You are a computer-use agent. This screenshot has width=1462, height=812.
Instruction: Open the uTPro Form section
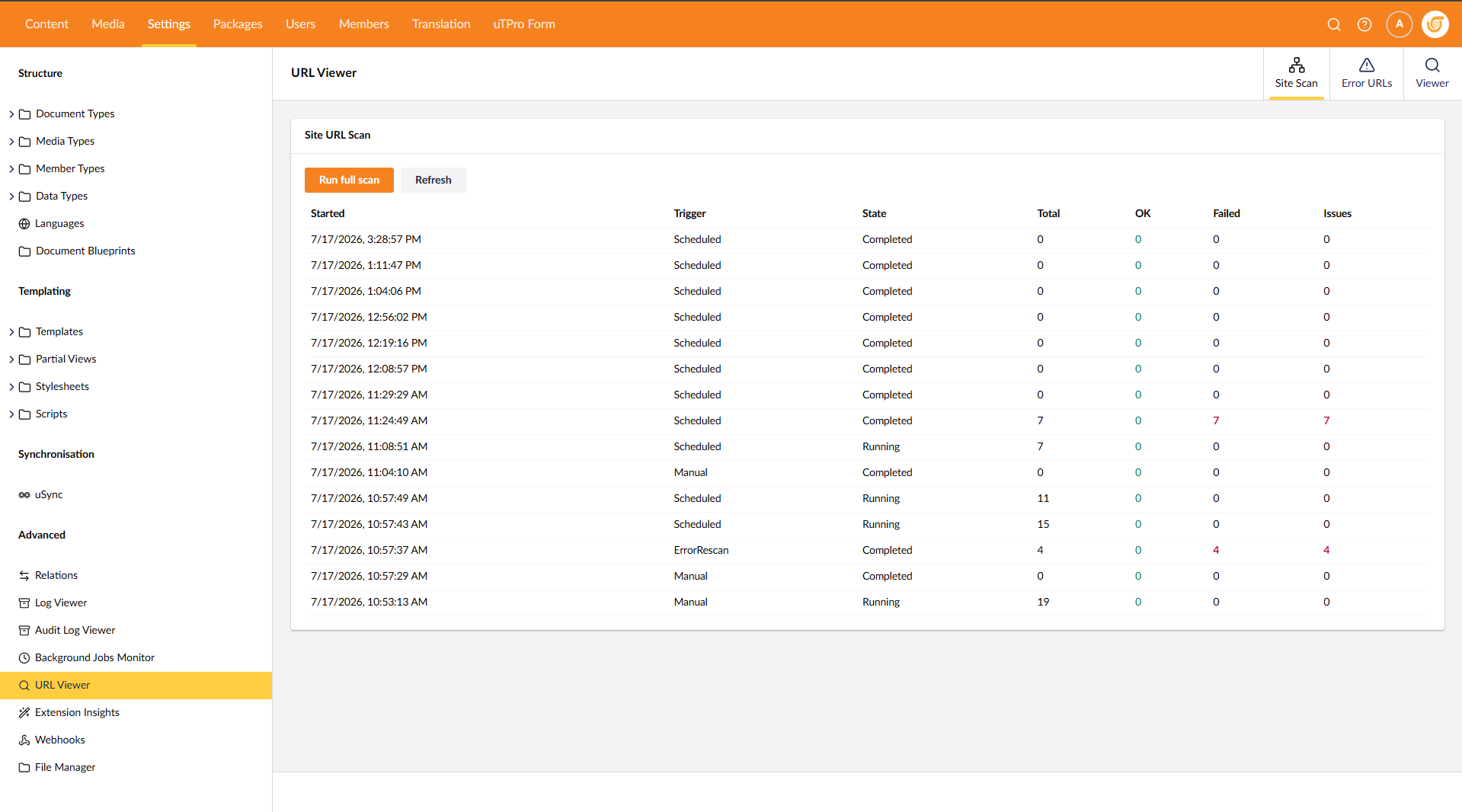[524, 24]
